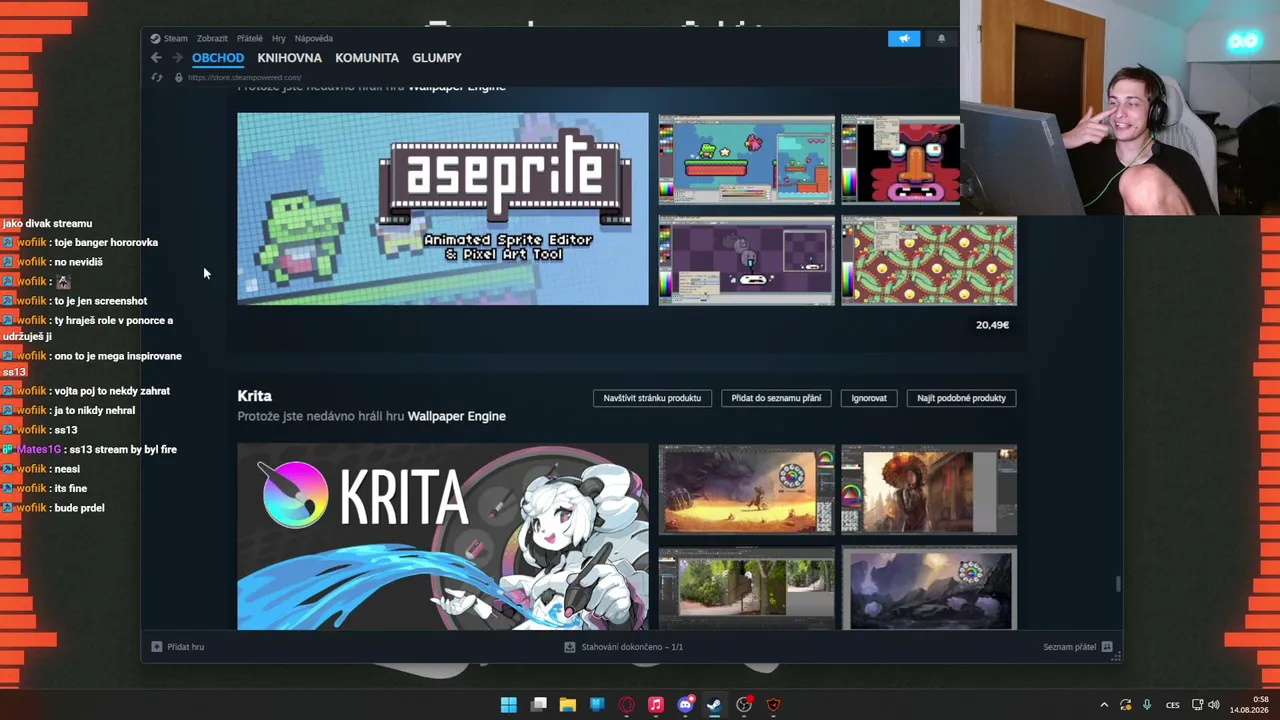Open the Aseprite main banner image
This screenshot has height=720, width=1280.
[443, 209]
